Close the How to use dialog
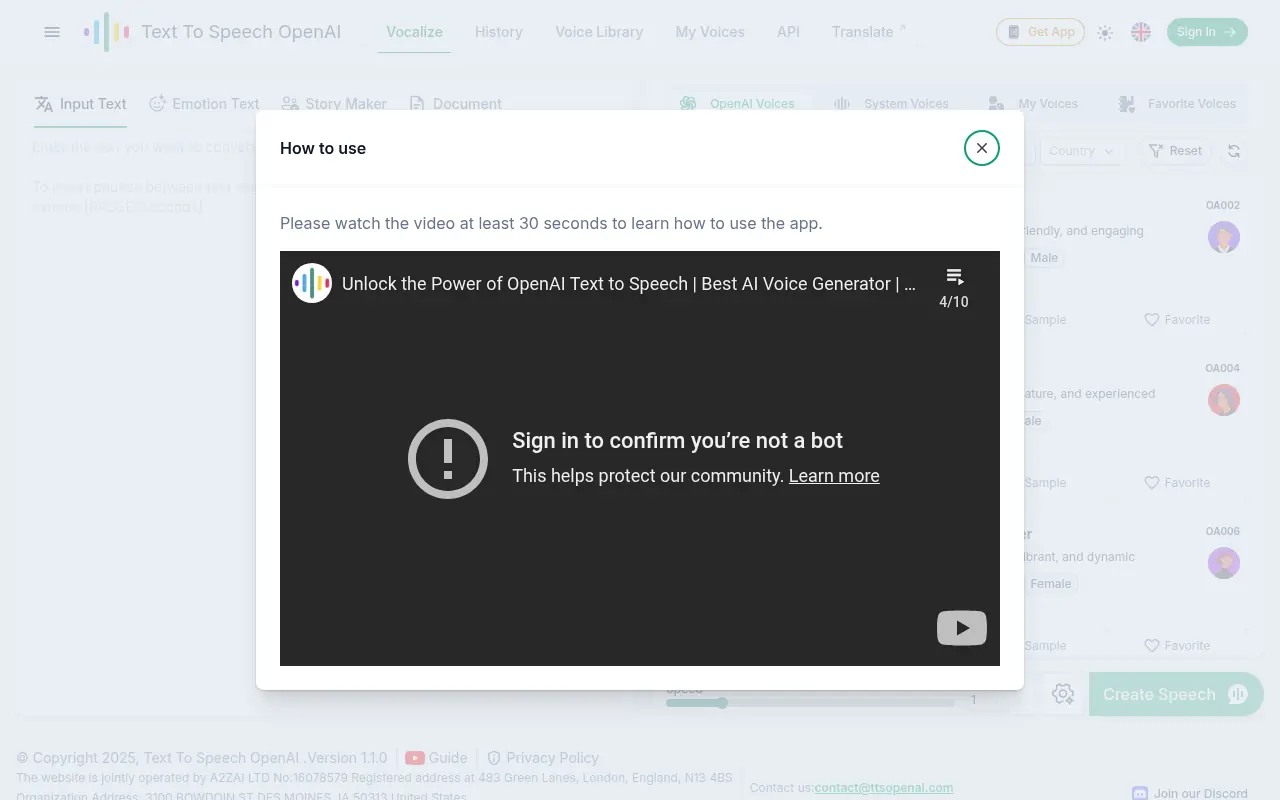This screenshot has width=1280, height=800. pos(981,147)
